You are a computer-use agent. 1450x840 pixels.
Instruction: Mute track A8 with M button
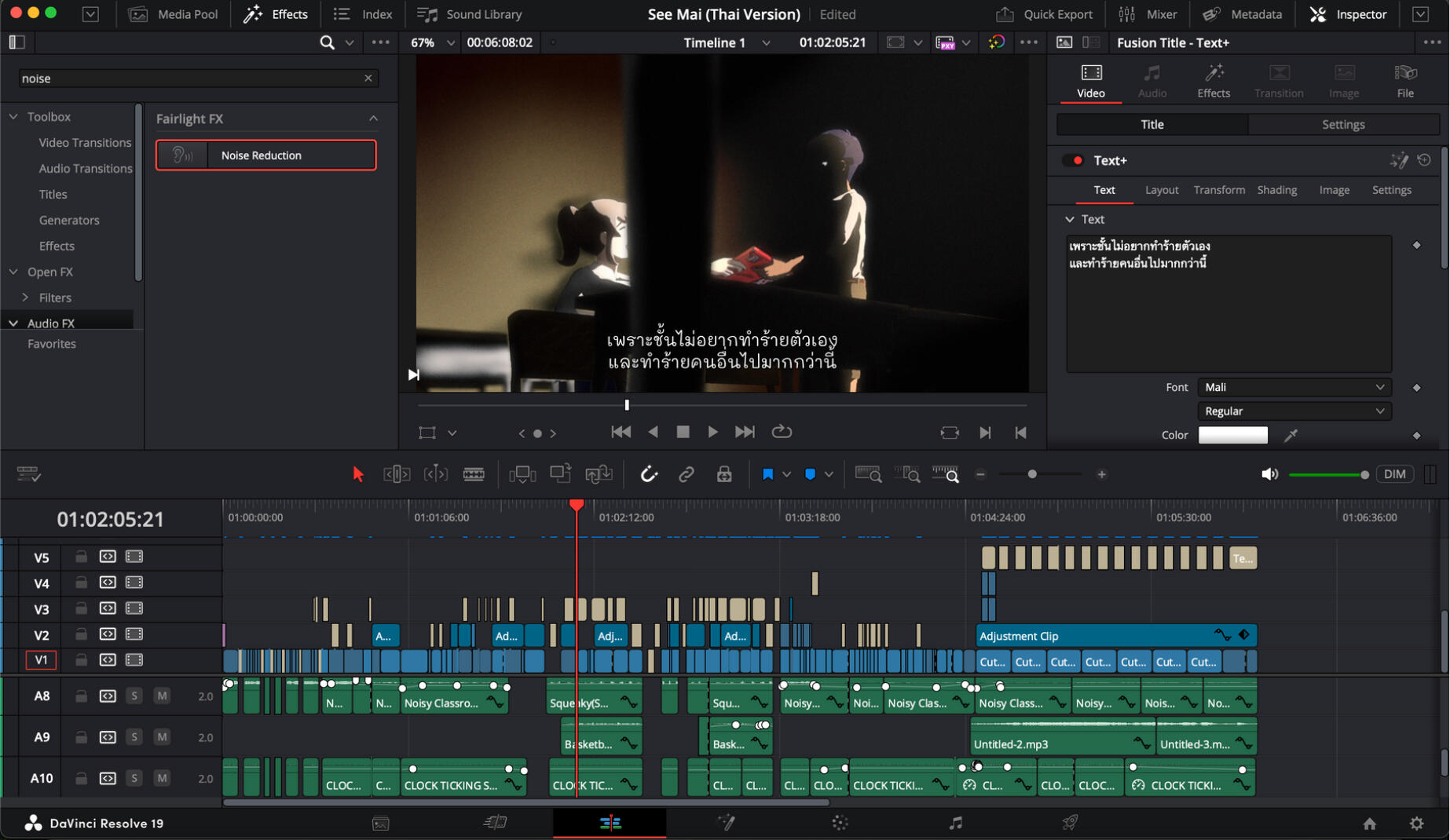162,696
